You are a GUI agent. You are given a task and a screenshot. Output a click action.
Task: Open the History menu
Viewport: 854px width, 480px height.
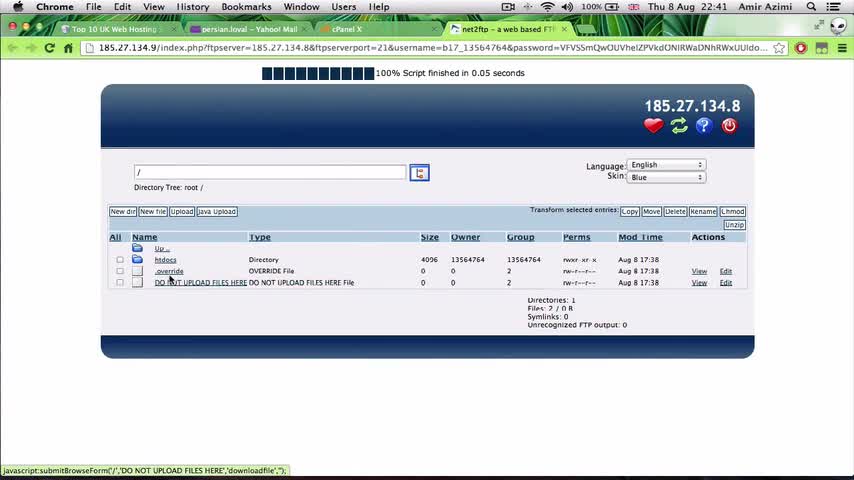pos(193,7)
